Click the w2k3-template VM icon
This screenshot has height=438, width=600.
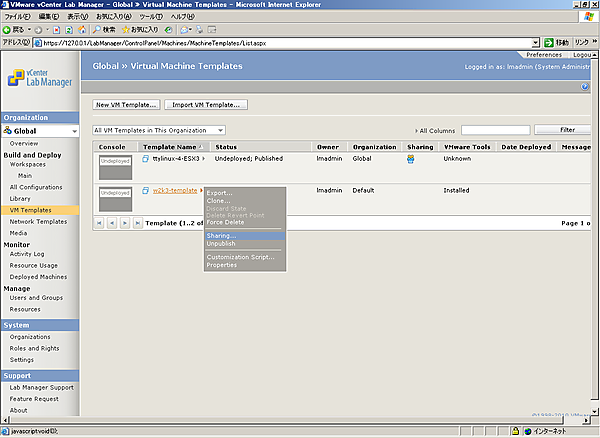pos(146,190)
